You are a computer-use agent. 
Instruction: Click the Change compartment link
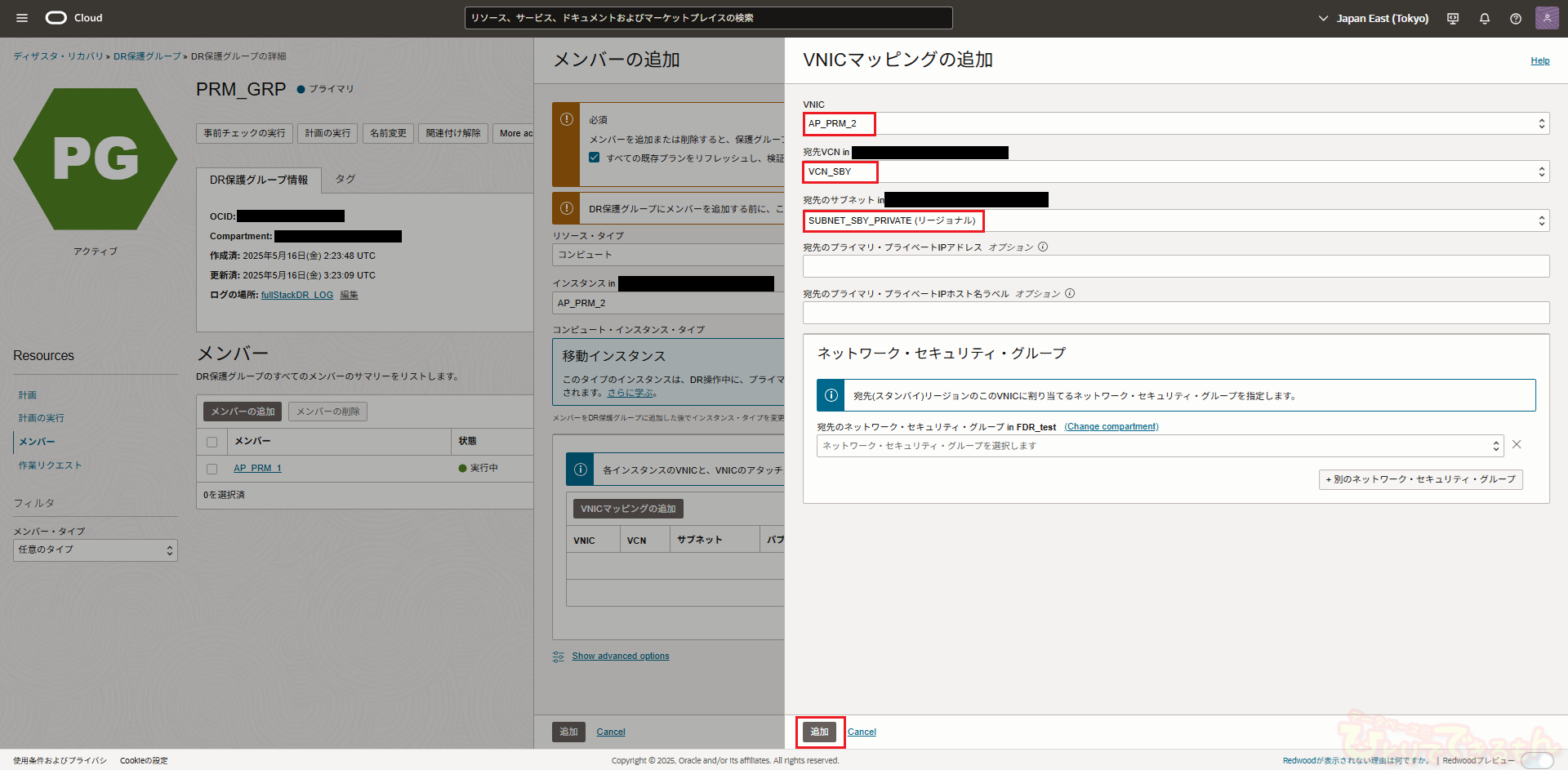click(1111, 427)
